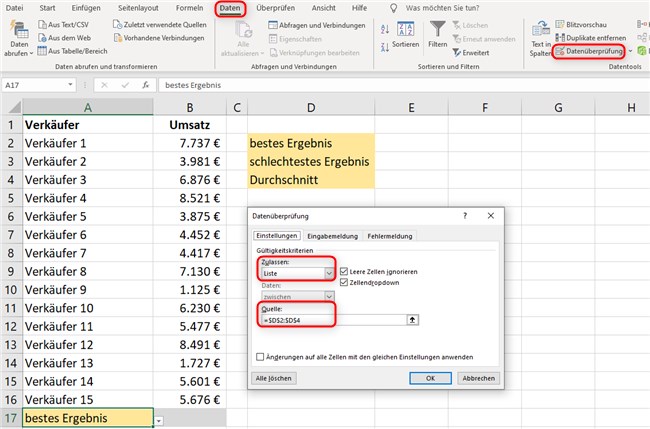The image size is (650, 429).
Task: Open Abfragen und Verbindungen pane
Action: pyautogui.click(x=317, y=25)
